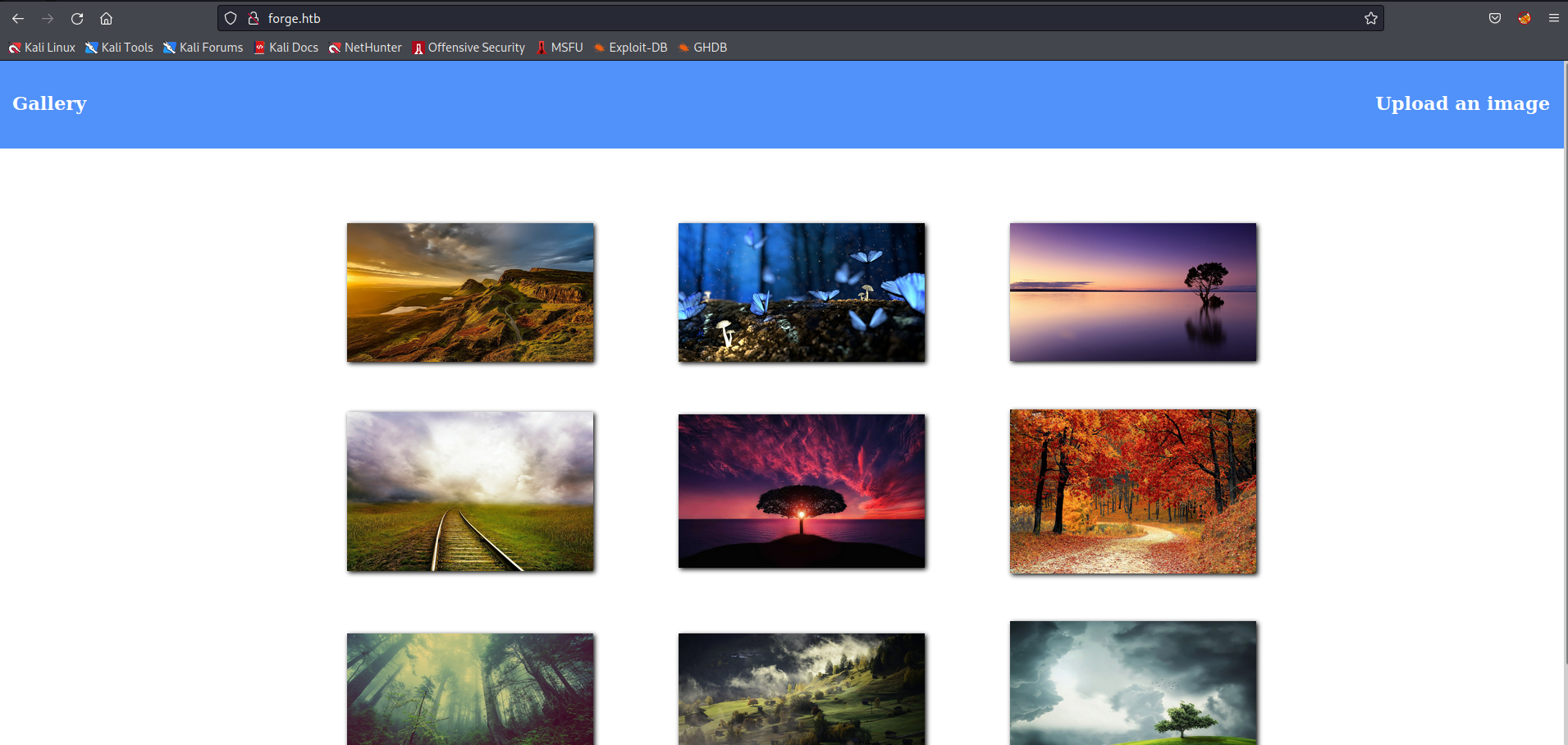
Task: Click the Gallery heading link
Action: pos(48,103)
